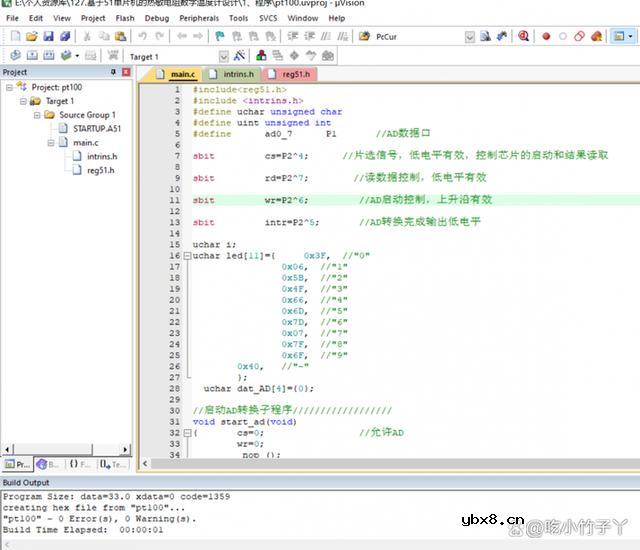The width and height of the screenshot is (640, 550).
Task: Open STARTUP.A51 in the project tree
Action: click(x=96, y=129)
